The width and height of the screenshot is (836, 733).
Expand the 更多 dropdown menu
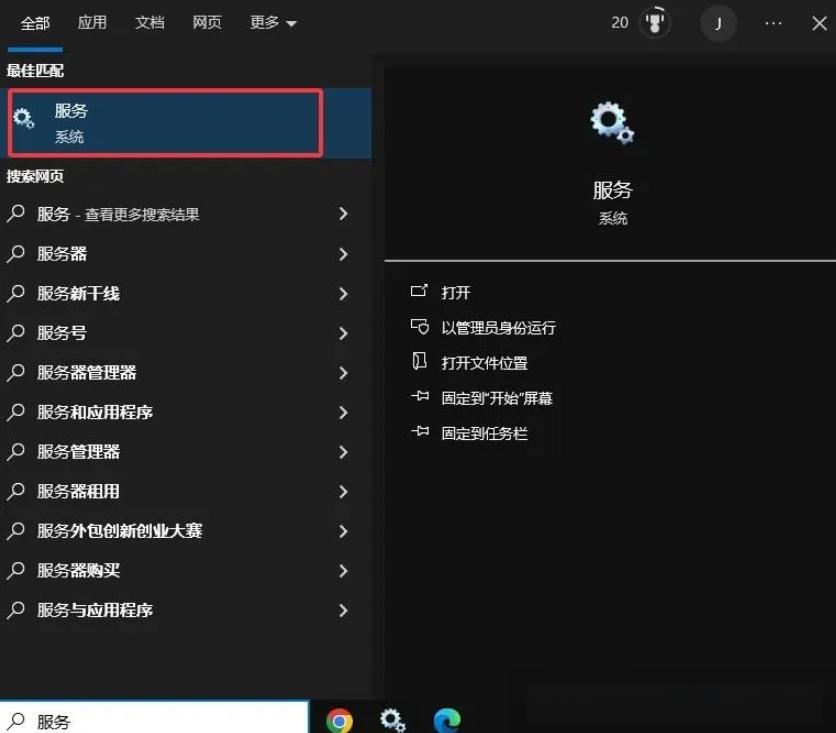pyautogui.click(x=271, y=22)
